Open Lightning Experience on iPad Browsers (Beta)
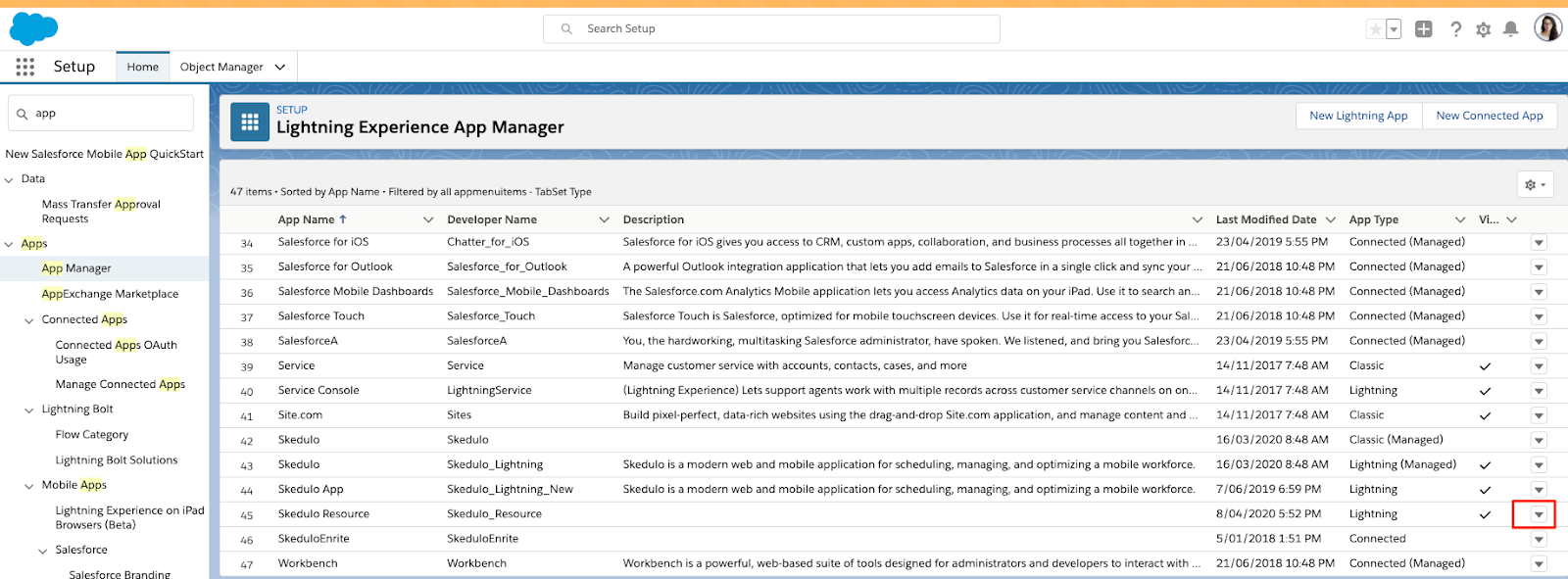This screenshot has height=579, width=1568. click(129, 517)
